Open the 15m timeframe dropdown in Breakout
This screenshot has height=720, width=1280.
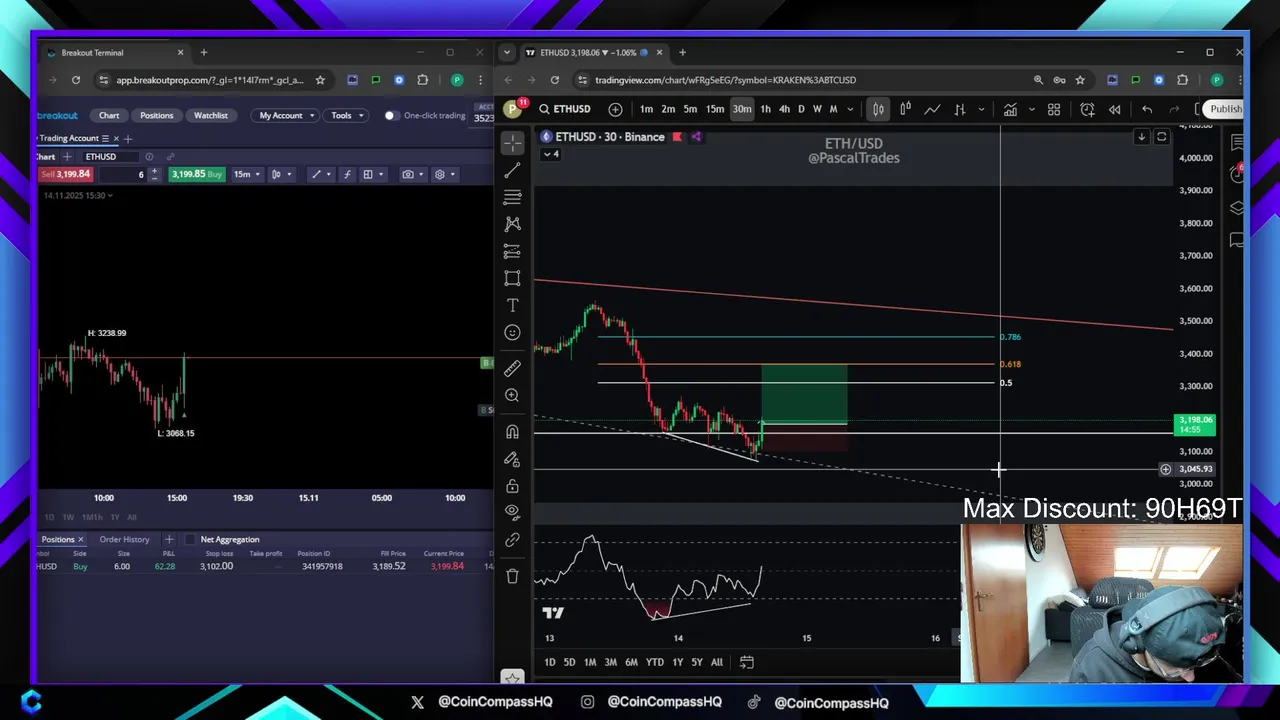(247, 174)
